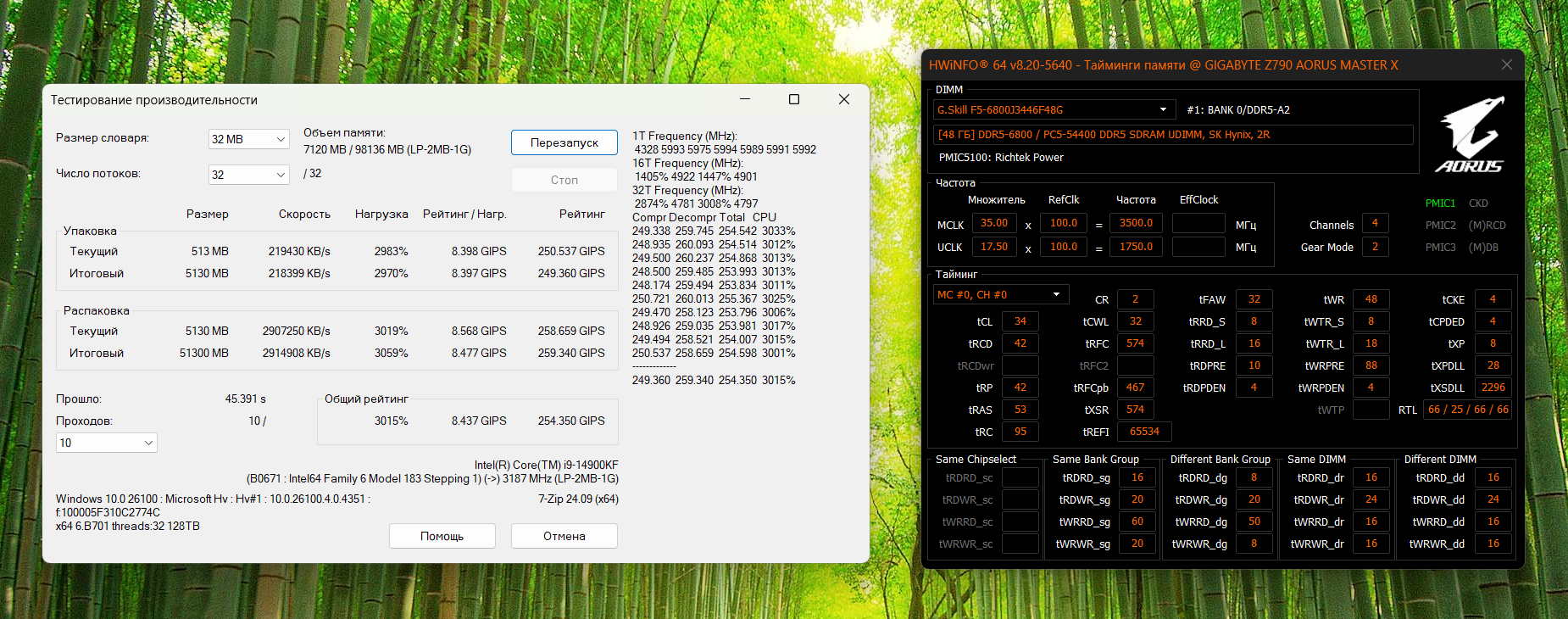Click the green PMIC1 label

coord(1440,204)
